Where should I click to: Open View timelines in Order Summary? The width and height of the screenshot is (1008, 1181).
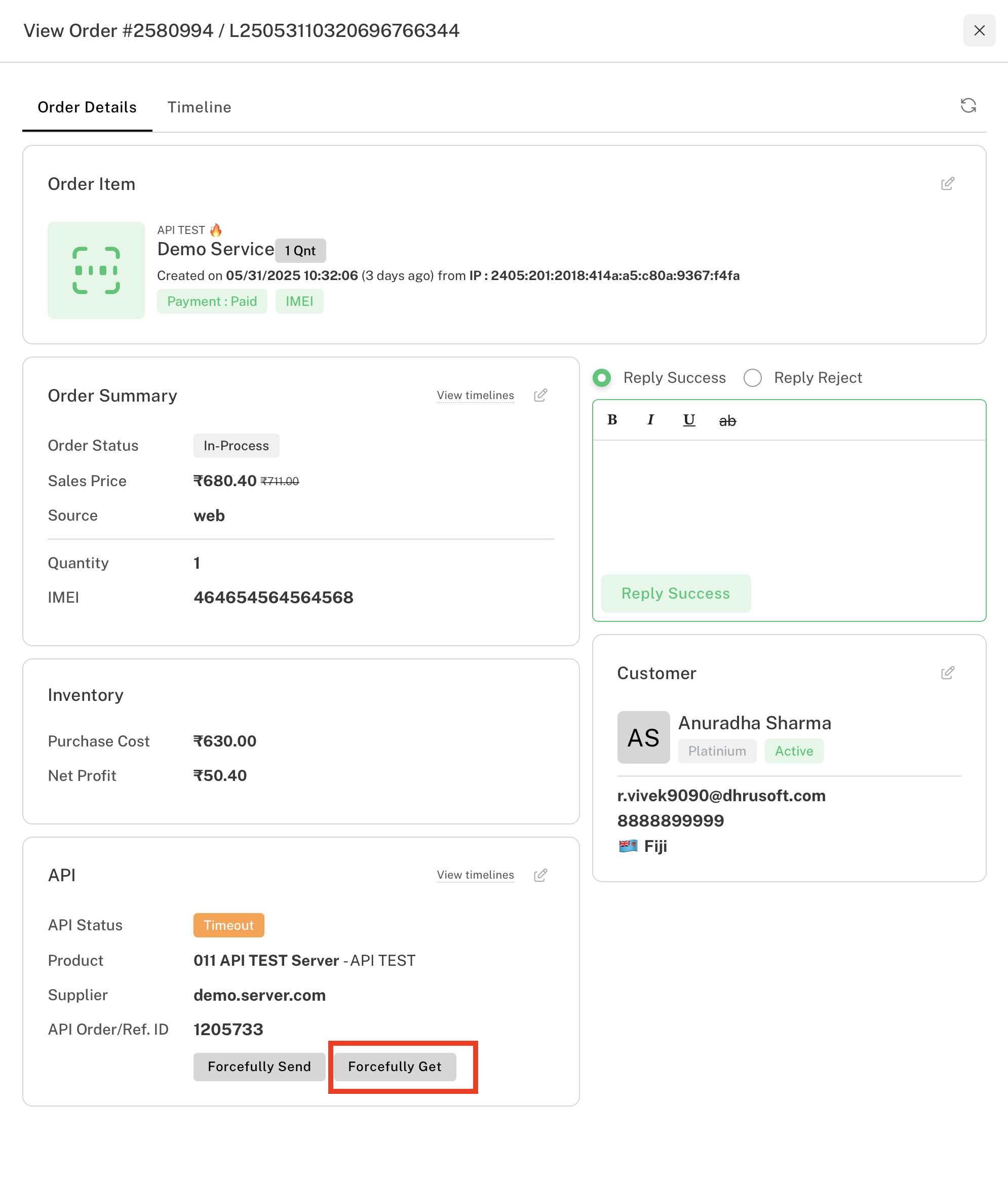476,395
